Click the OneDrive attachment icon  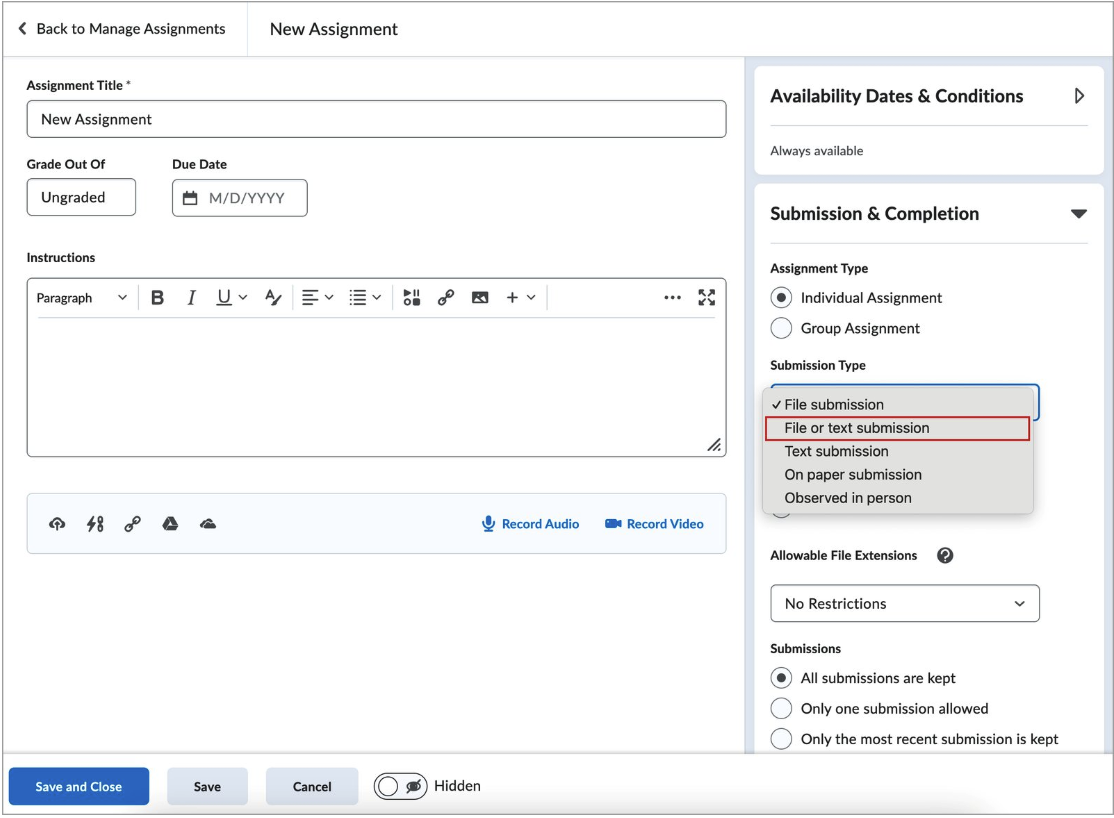tap(206, 523)
